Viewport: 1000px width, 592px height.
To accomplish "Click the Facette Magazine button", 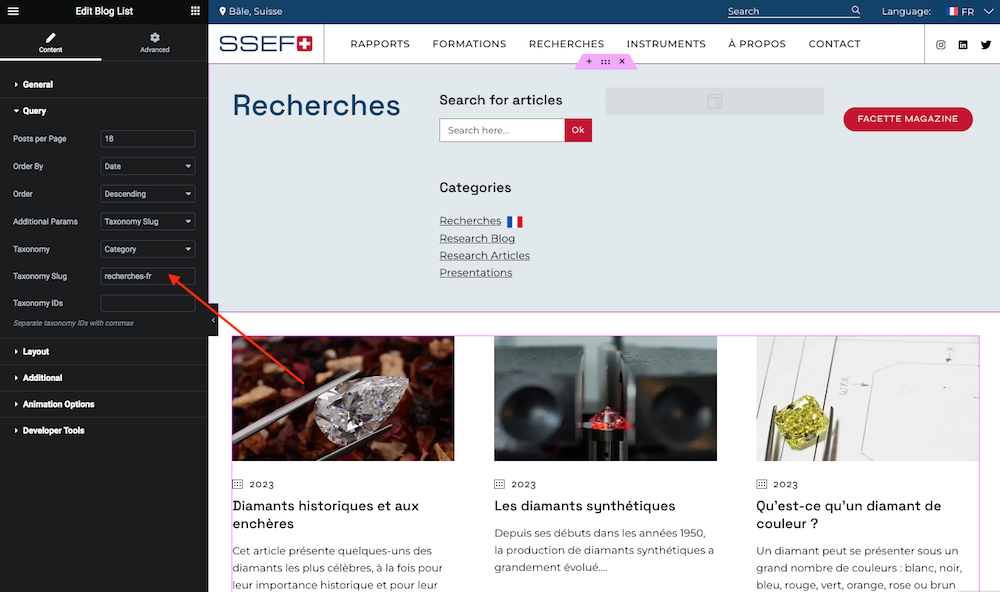I will [908, 119].
